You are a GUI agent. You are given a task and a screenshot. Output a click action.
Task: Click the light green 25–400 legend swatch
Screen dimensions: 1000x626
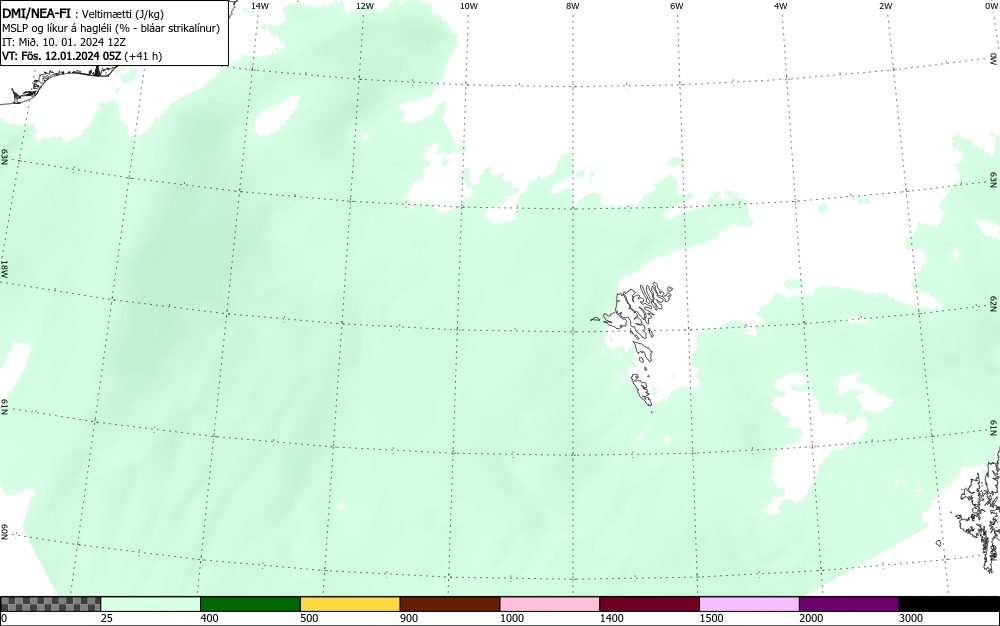click(x=150, y=604)
